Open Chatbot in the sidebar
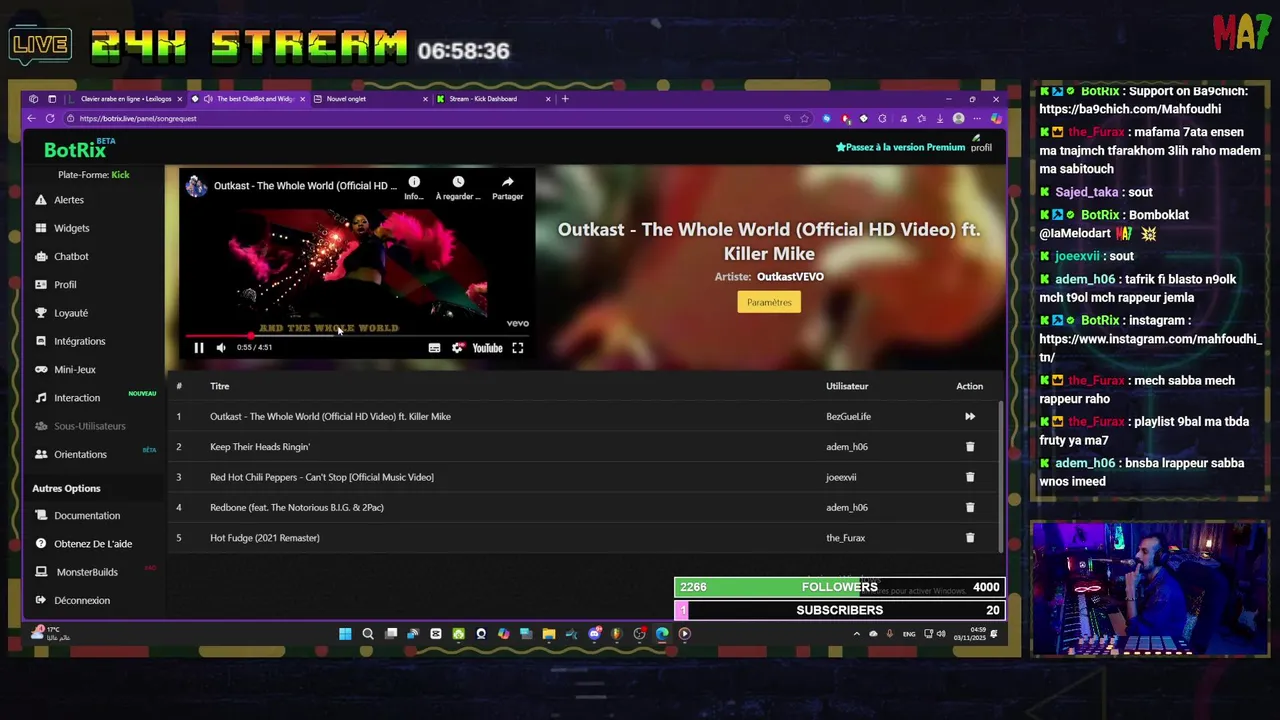 71,257
